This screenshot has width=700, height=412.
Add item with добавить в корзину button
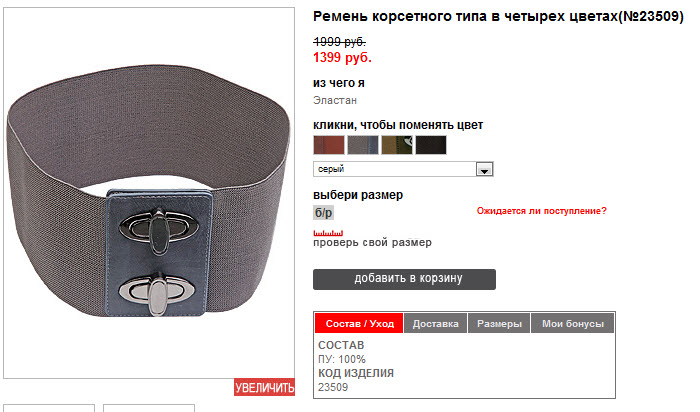coord(404,279)
